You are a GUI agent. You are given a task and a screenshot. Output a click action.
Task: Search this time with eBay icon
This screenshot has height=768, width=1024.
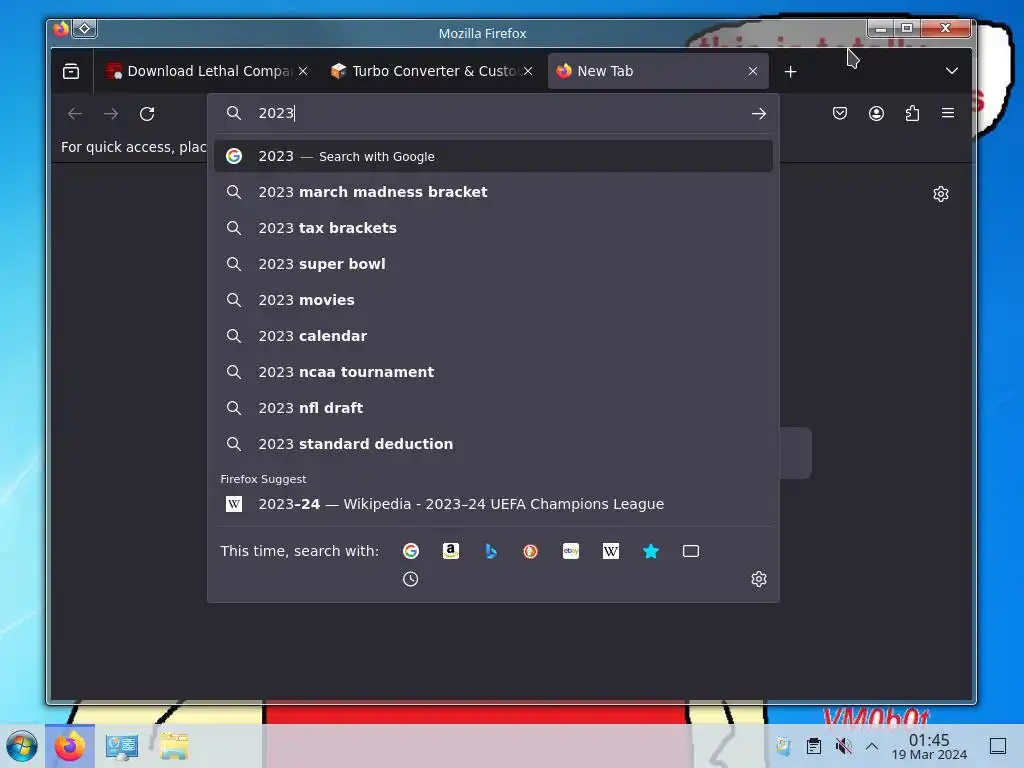click(x=571, y=551)
